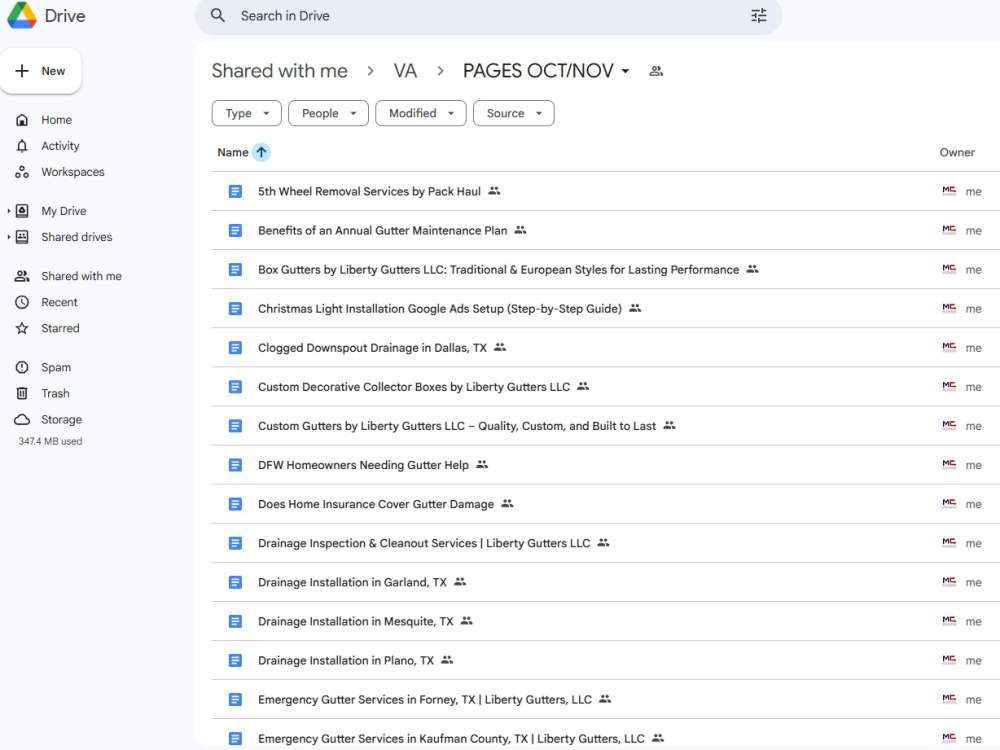Click shared icon beside Does Home Insurance file
Screen dimensions: 1000x750
tap(507, 503)
